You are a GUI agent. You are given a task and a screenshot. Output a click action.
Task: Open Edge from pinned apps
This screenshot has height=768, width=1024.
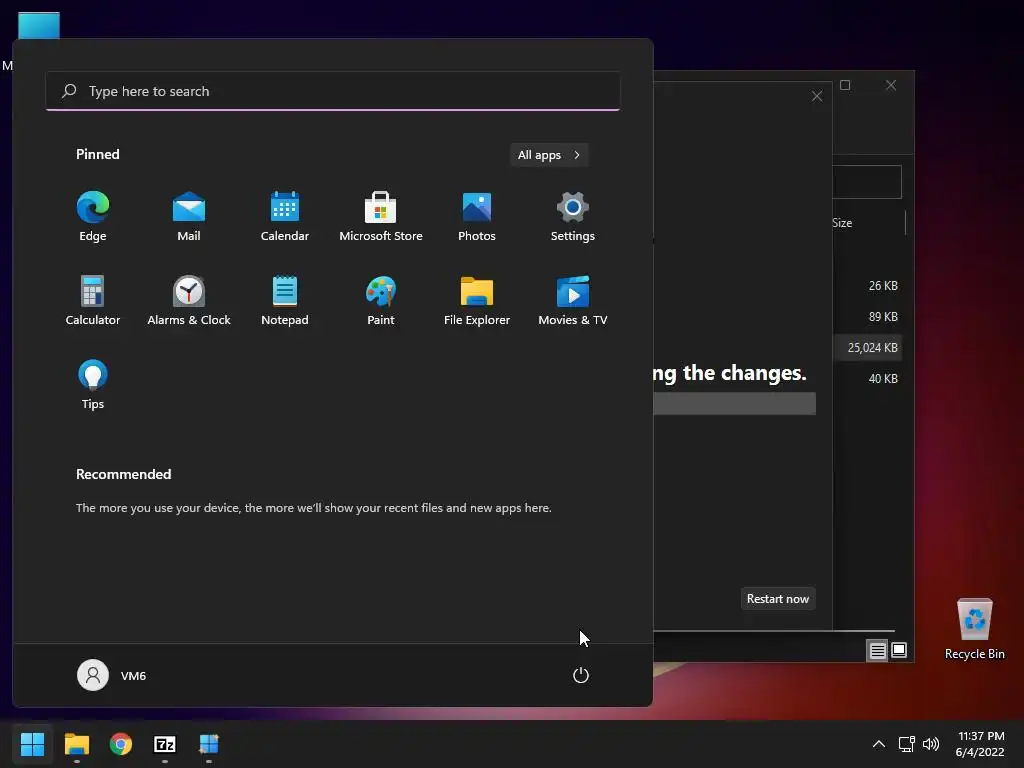coord(93,217)
